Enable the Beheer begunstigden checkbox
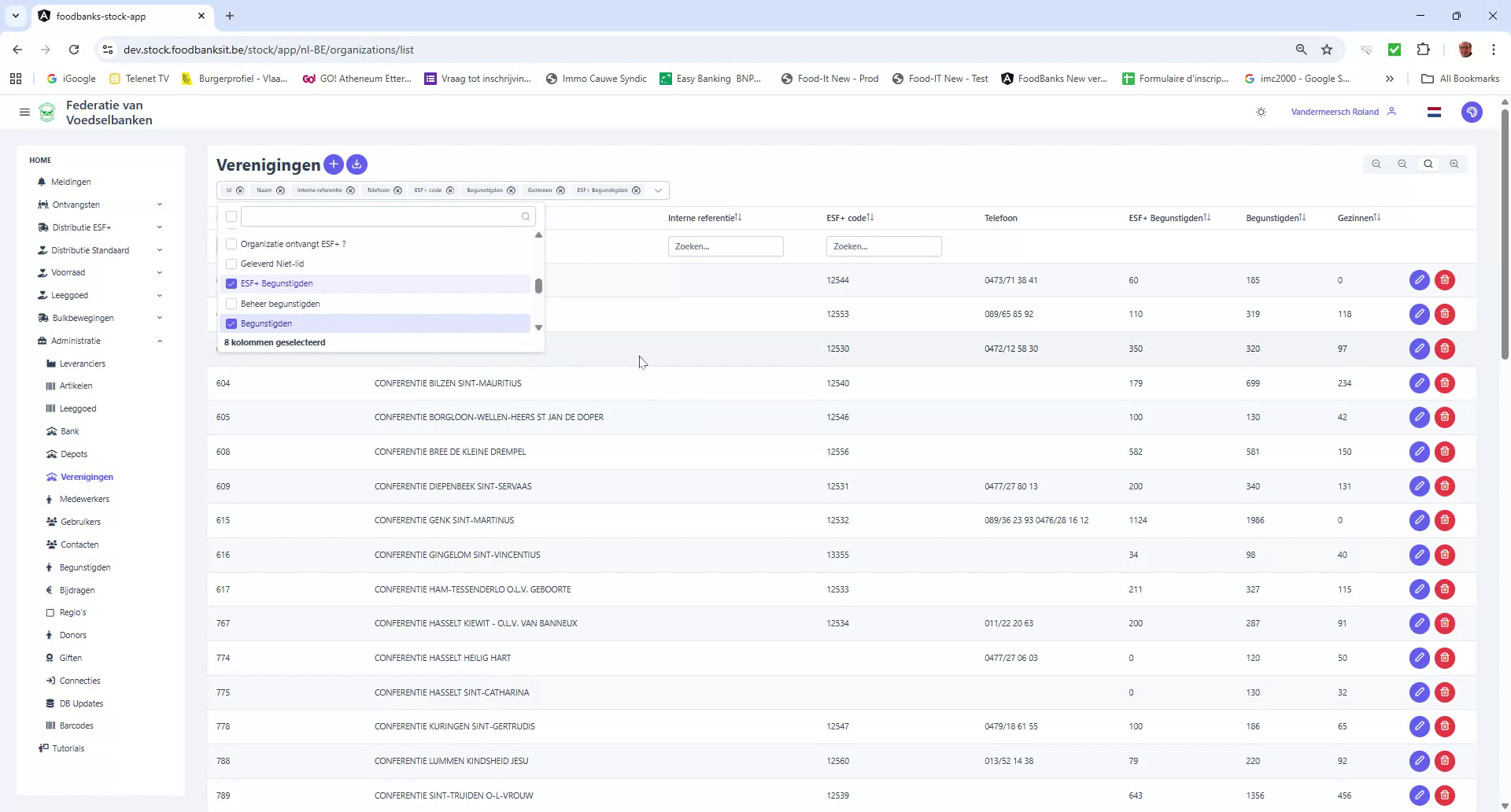Screen dimensions: 1511x812 [231, 304]
